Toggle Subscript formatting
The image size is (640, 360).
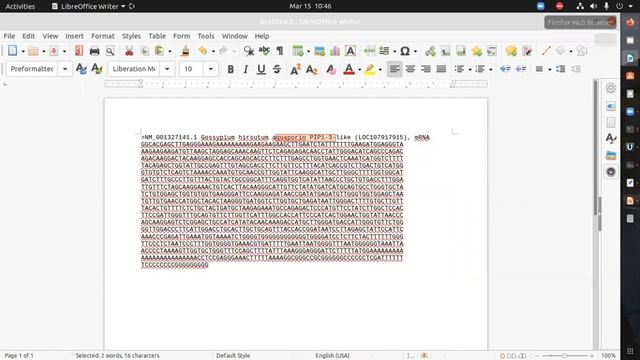(x=311, y=69)
